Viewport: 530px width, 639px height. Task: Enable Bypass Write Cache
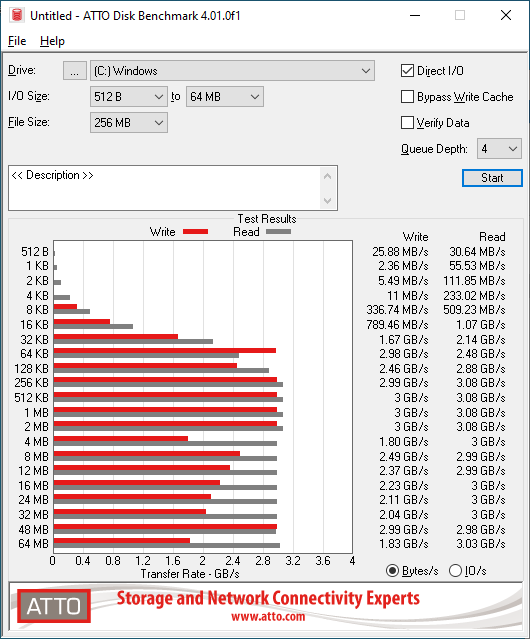click(x=407, y=97)
